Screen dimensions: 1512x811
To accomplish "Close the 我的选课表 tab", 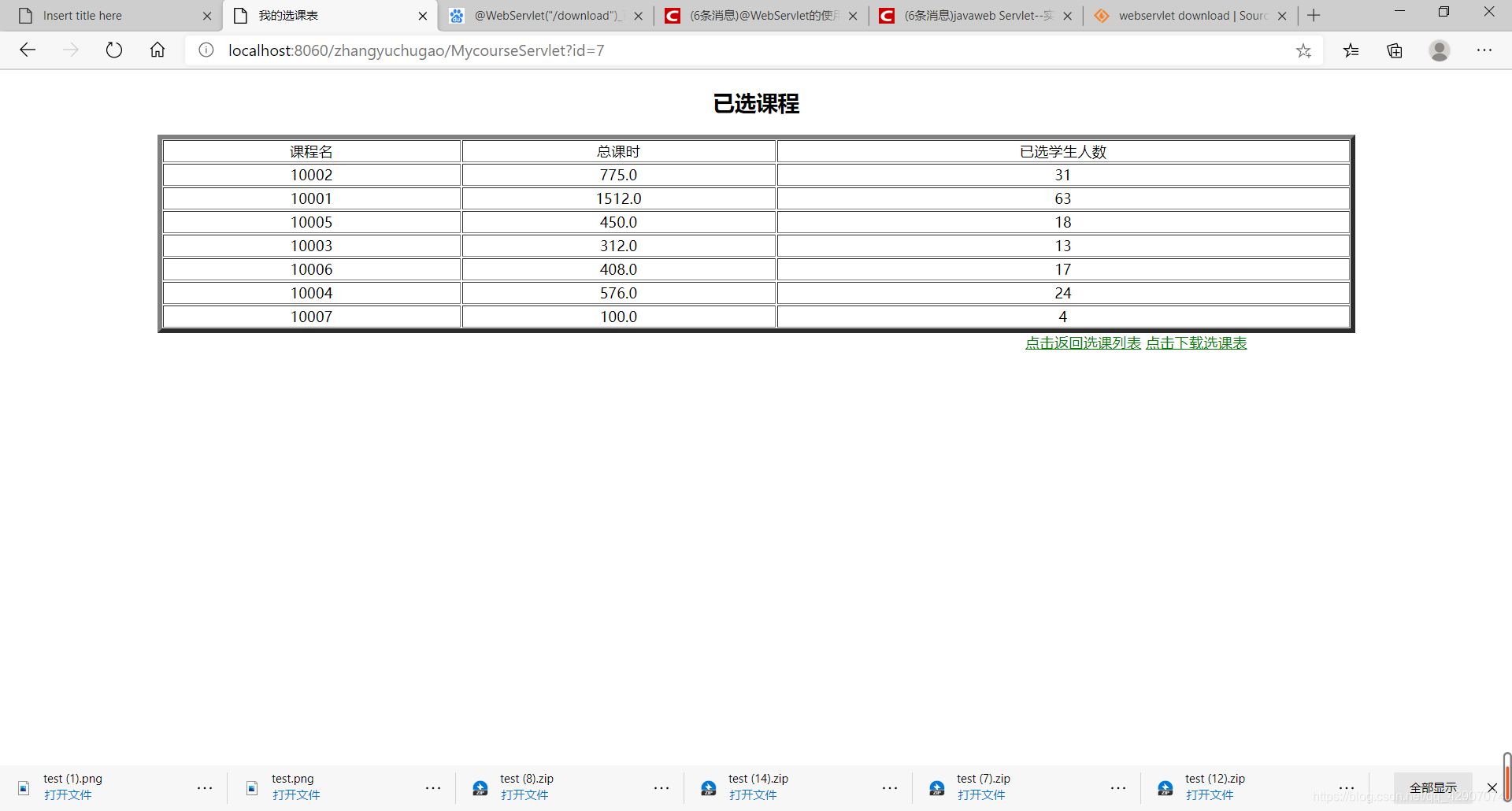I will coord(423,16).
